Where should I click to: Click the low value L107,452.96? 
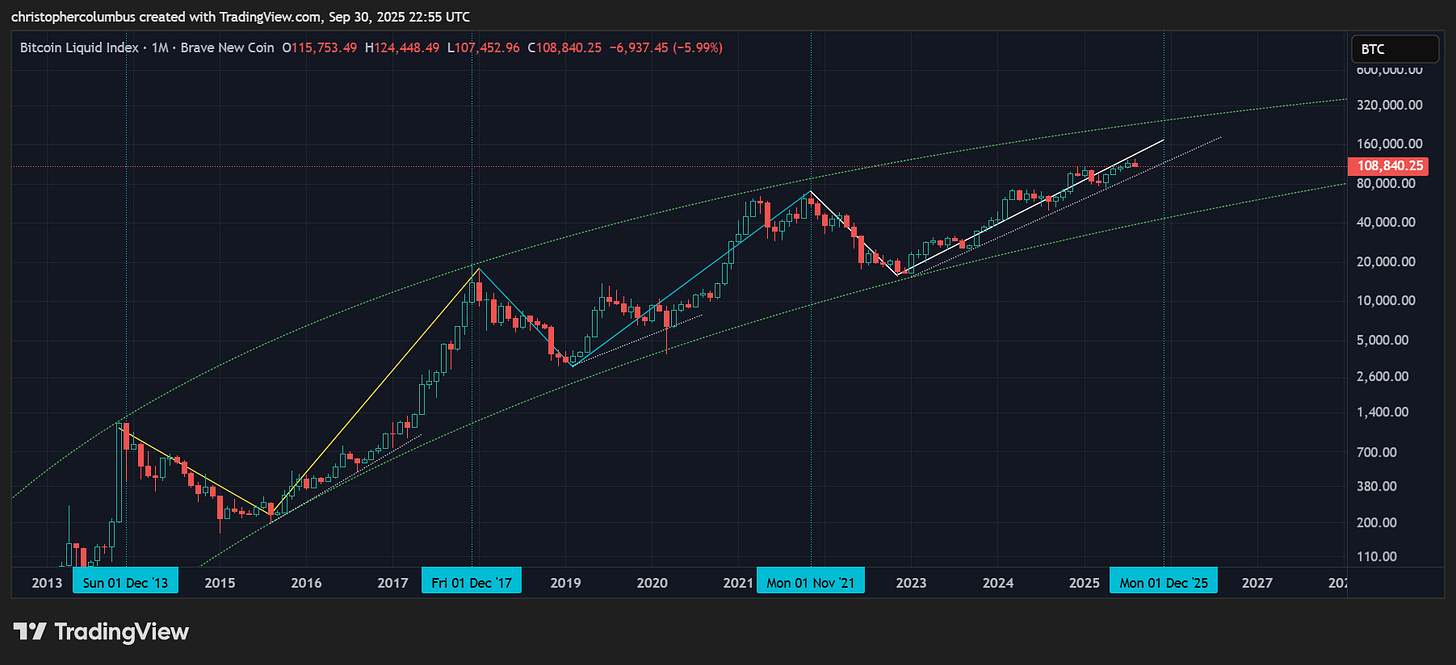point(483,48)
